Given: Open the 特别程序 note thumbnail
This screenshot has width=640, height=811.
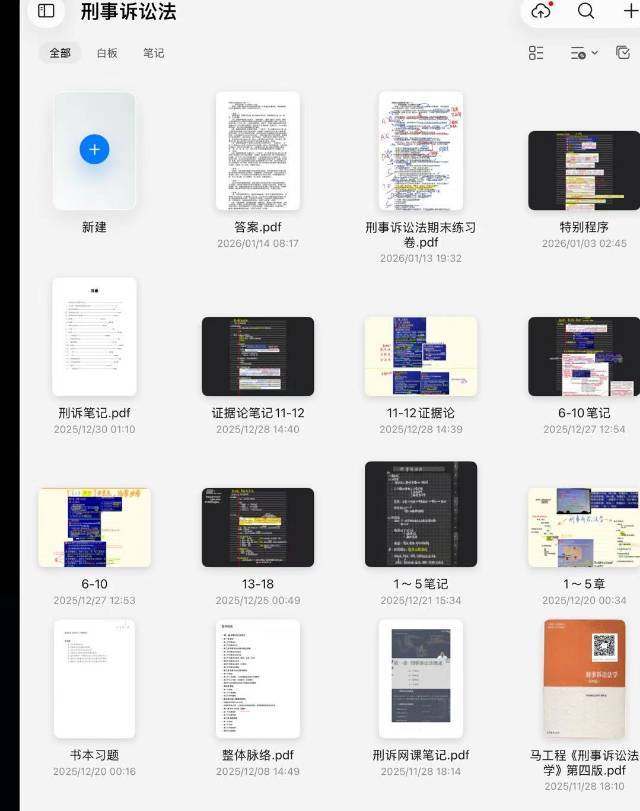Looking at the screenshot, I should [584, 171].
